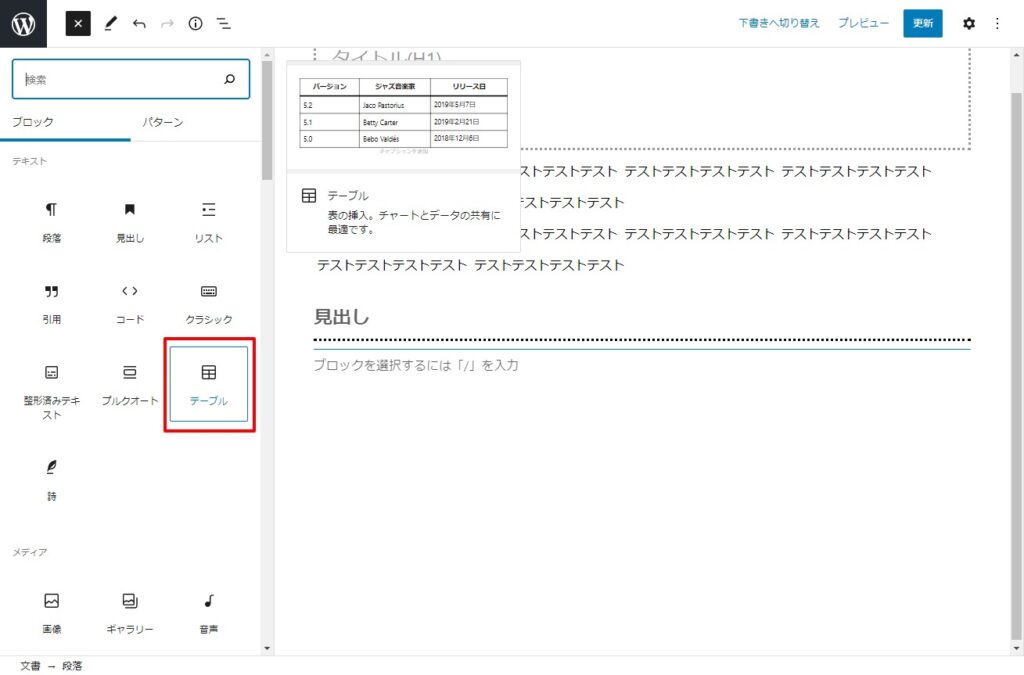Insert the Classic (クラシック) block
The image size is (1024, 675).
pyautogui.click(x=209, y=302)
